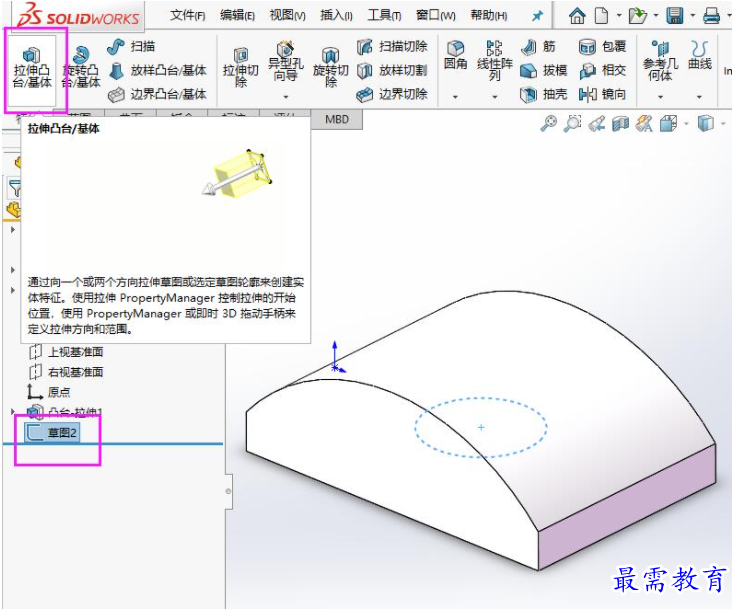Viewport: 735px width, 611px height.
Task: Toggle the Section View icon
Action: (x=620, y=124)
